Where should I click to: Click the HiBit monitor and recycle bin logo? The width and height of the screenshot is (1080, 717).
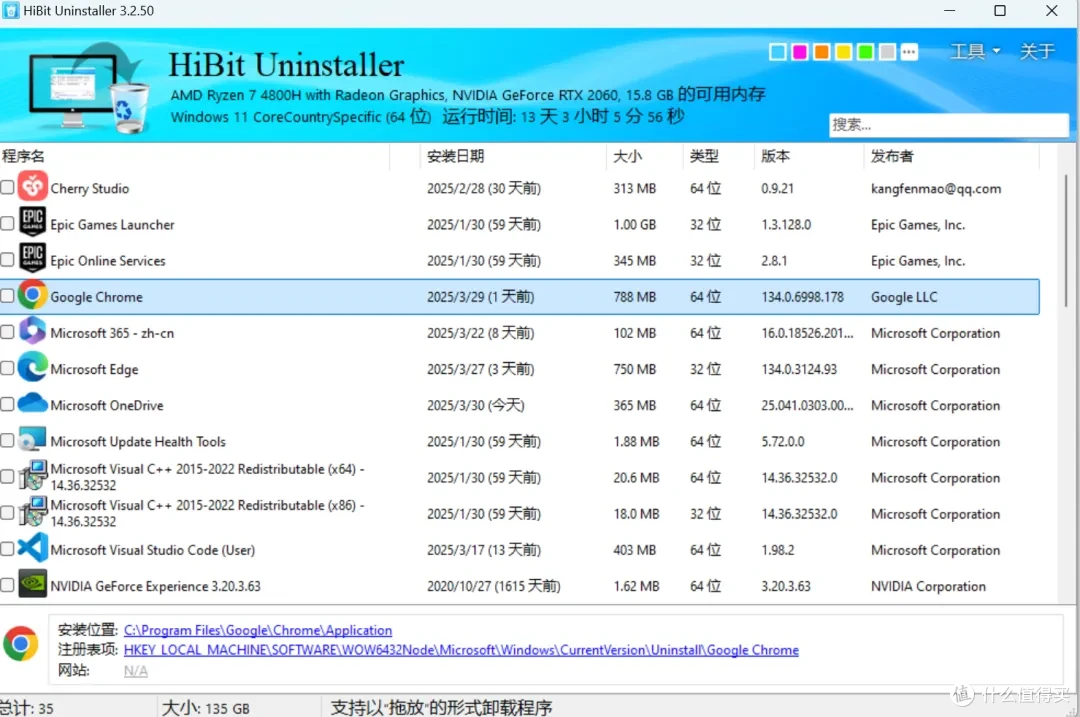click(x=90, y=87)
